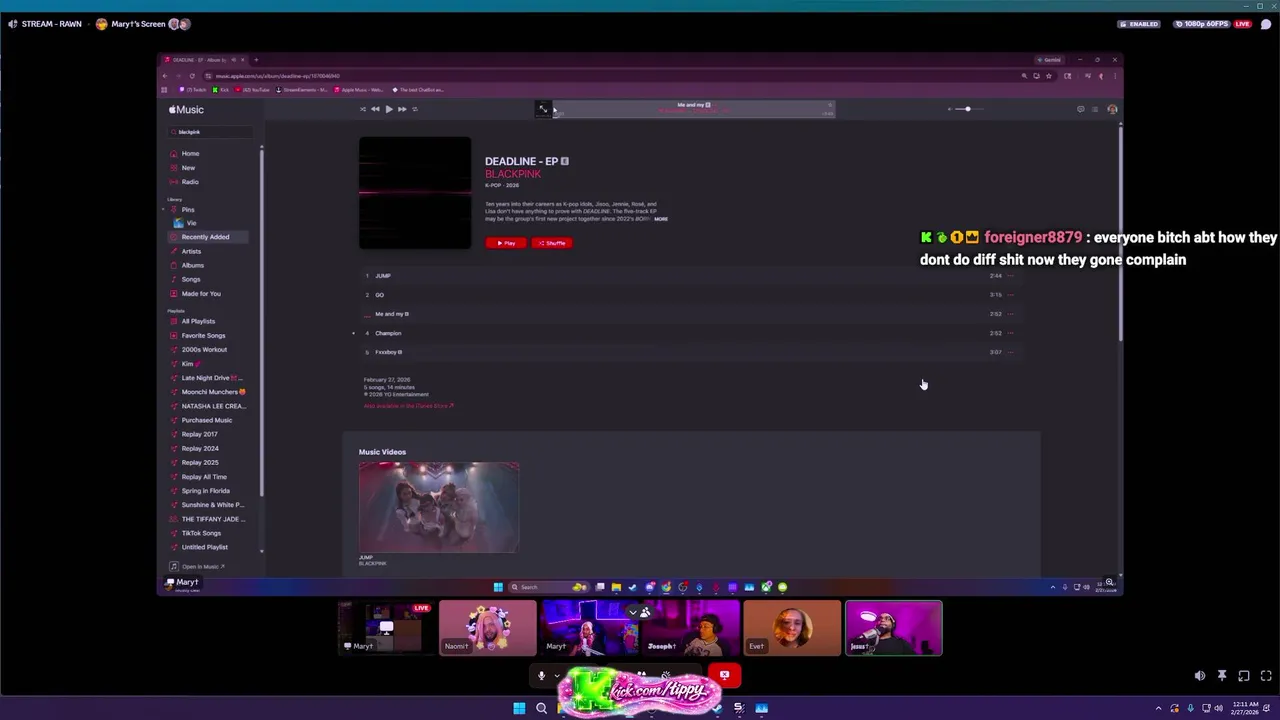Image resolution: width=1280 pixels, height=720 pixels.
Task: Open Artists in library sidebar
Action: 191,251
